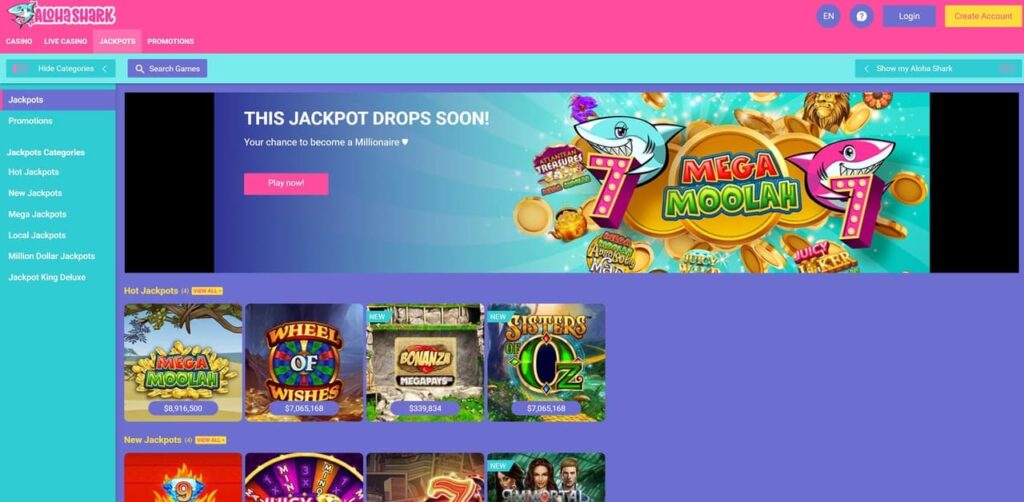Click the pink Play now! button
The image size is (1024, 502).
pos(286,183)
